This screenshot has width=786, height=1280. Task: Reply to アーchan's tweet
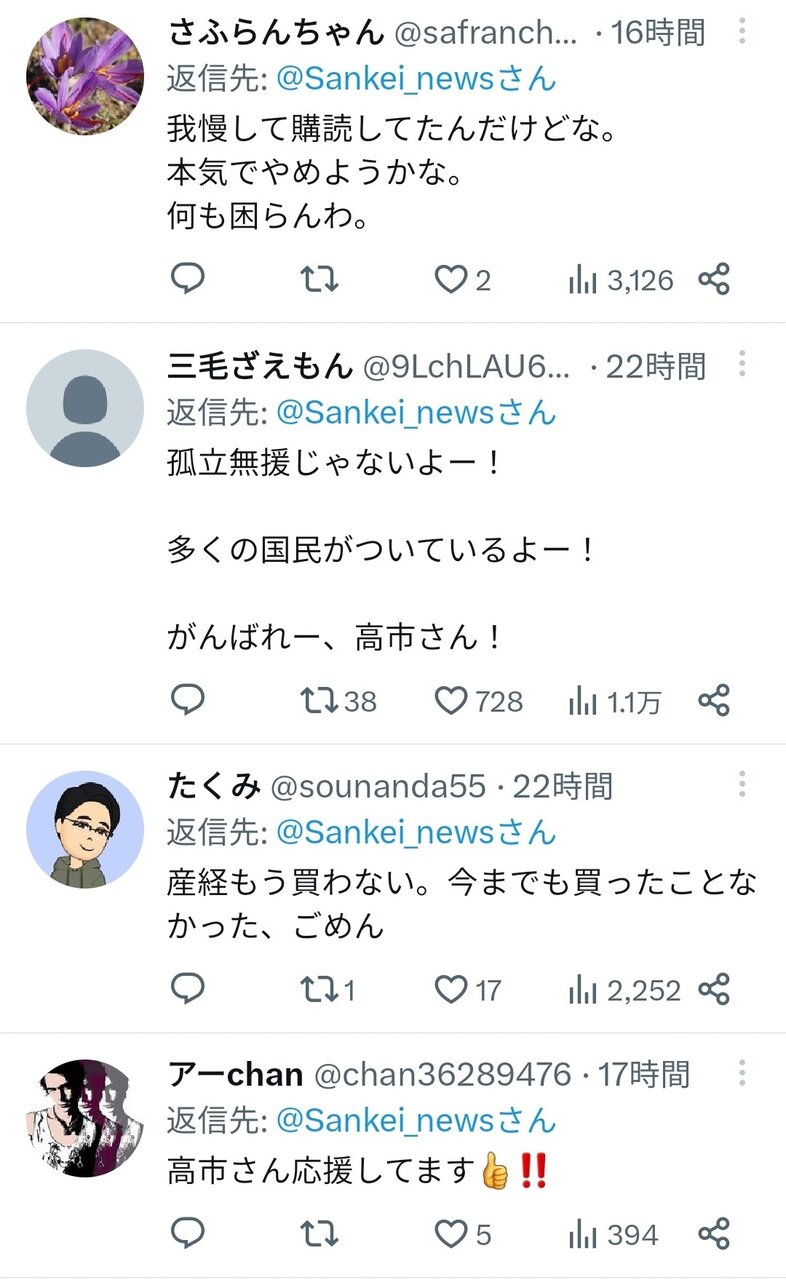pos(187,1234)
